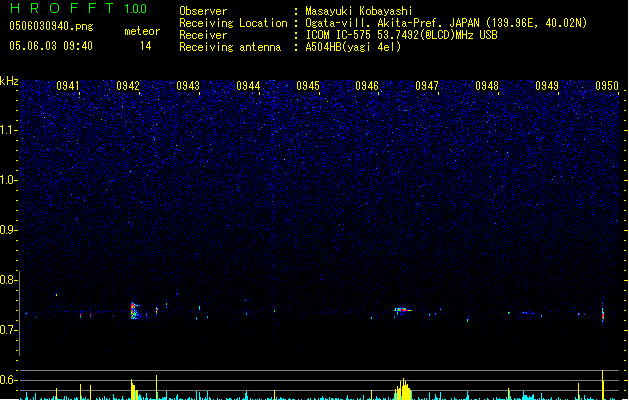The image size is (629, 400).
Task: Click the 1.0 kHz axis label
Action: [8, 180]
